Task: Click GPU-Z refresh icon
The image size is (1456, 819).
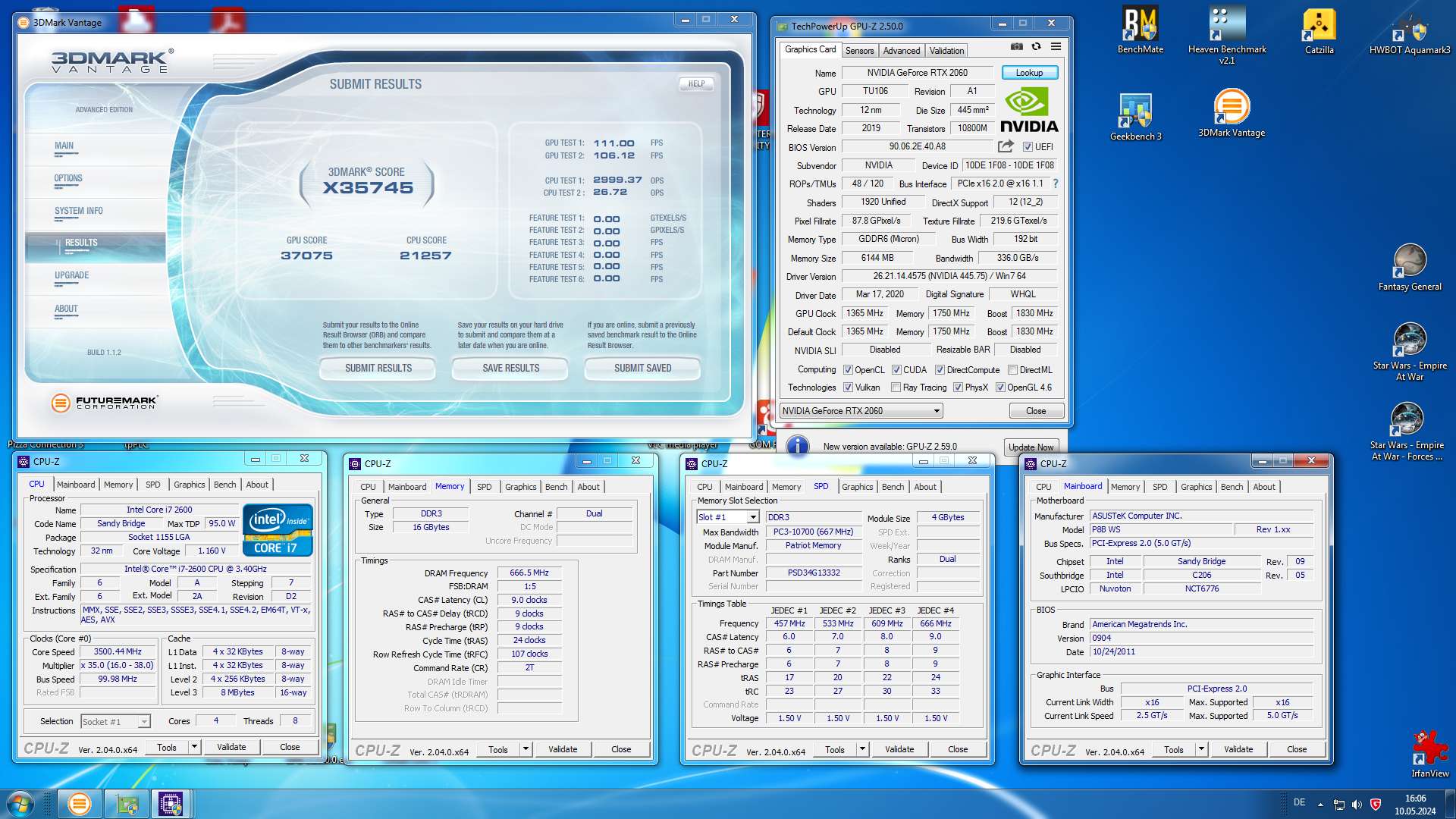Action: [x=1036, y=47]
